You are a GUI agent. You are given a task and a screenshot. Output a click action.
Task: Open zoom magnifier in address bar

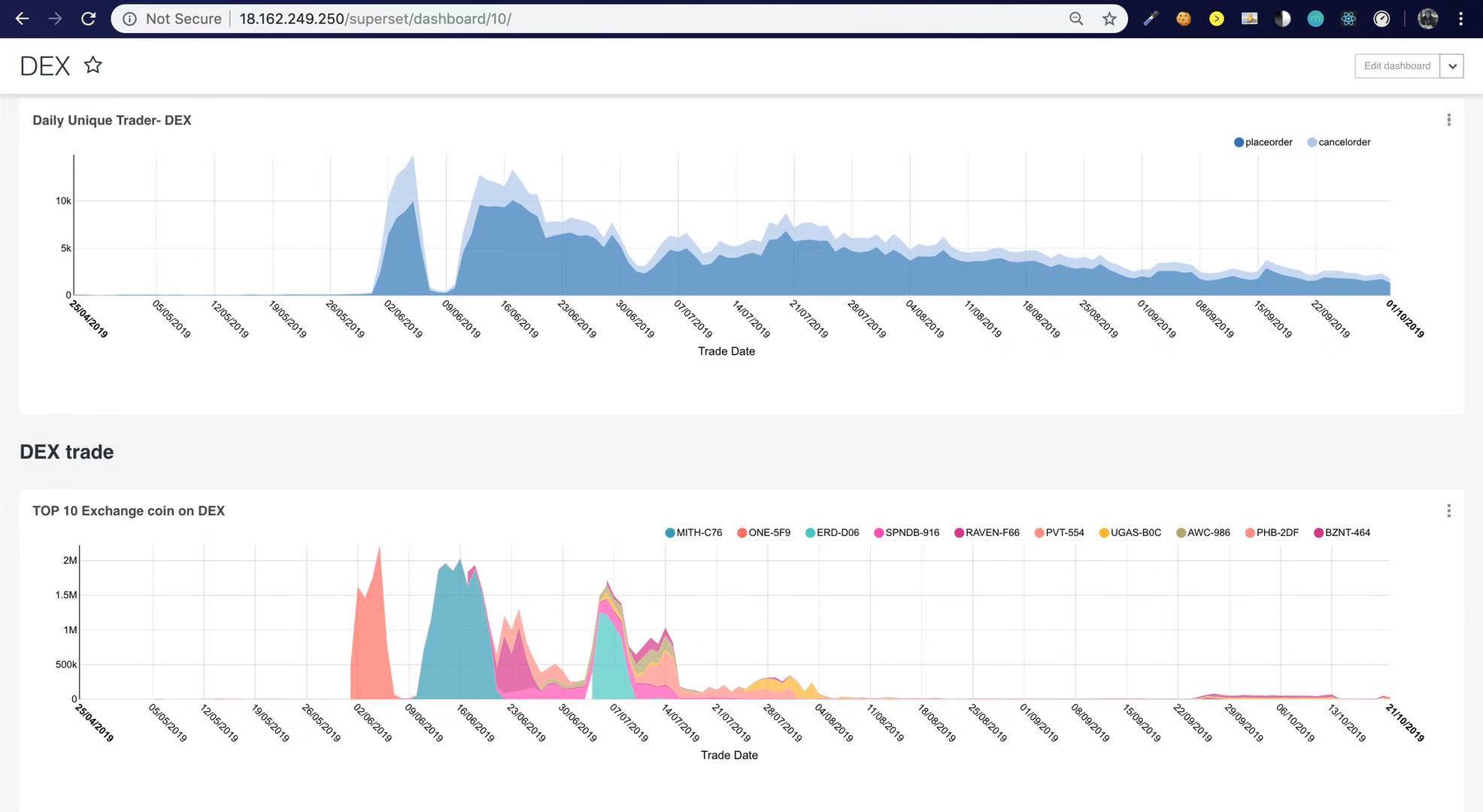pos(1076,19)
